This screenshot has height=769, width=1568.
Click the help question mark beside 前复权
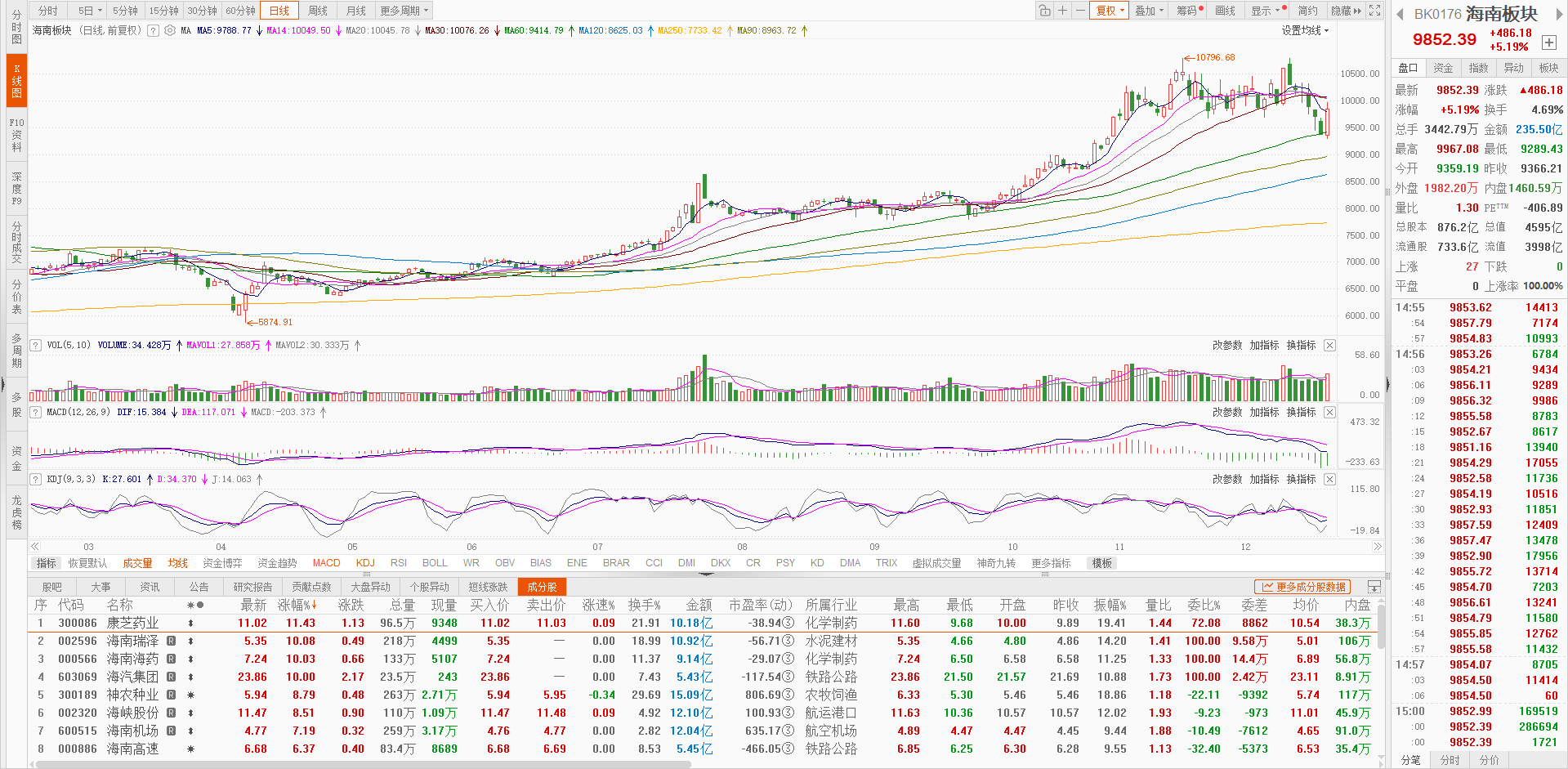153,30
